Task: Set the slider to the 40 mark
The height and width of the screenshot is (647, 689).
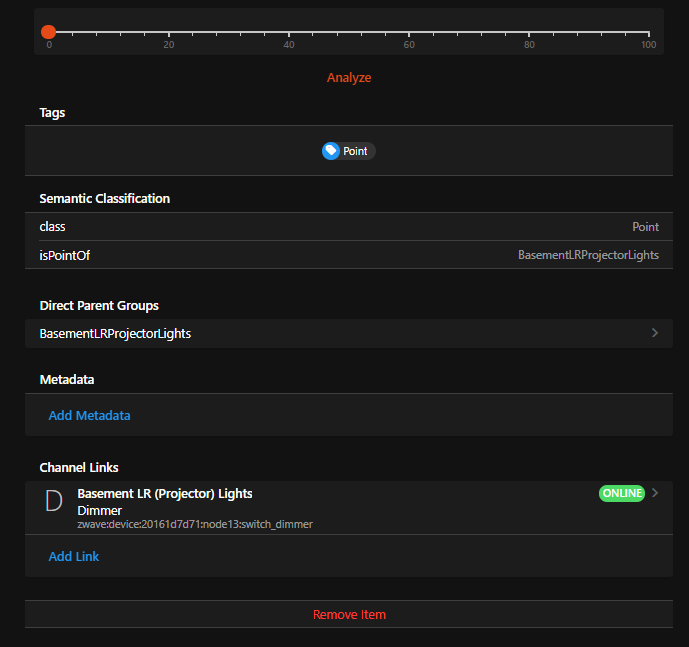Action: pos(289,32)
